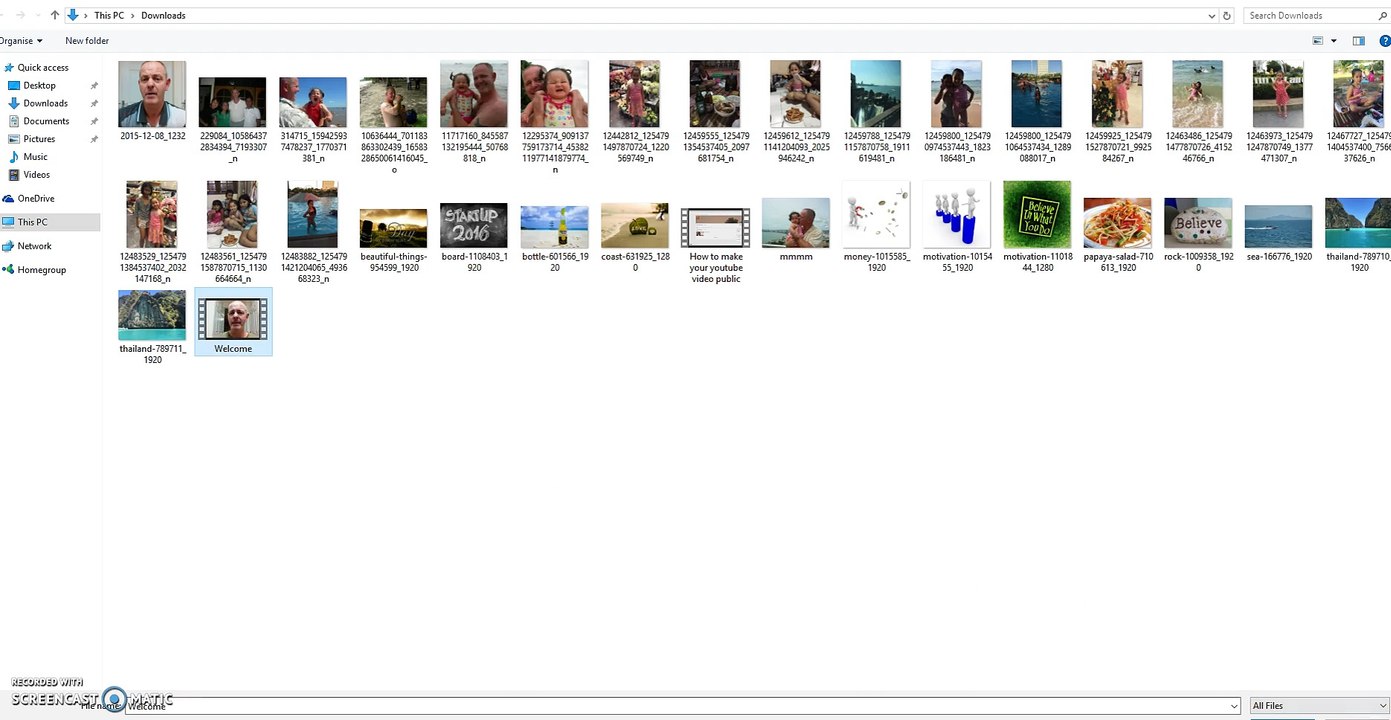Image resolution: width=1391 pixels, height=720 pixels.
Task: Select the file starting with 12442812_125479
Action: (x=635, y=112)
